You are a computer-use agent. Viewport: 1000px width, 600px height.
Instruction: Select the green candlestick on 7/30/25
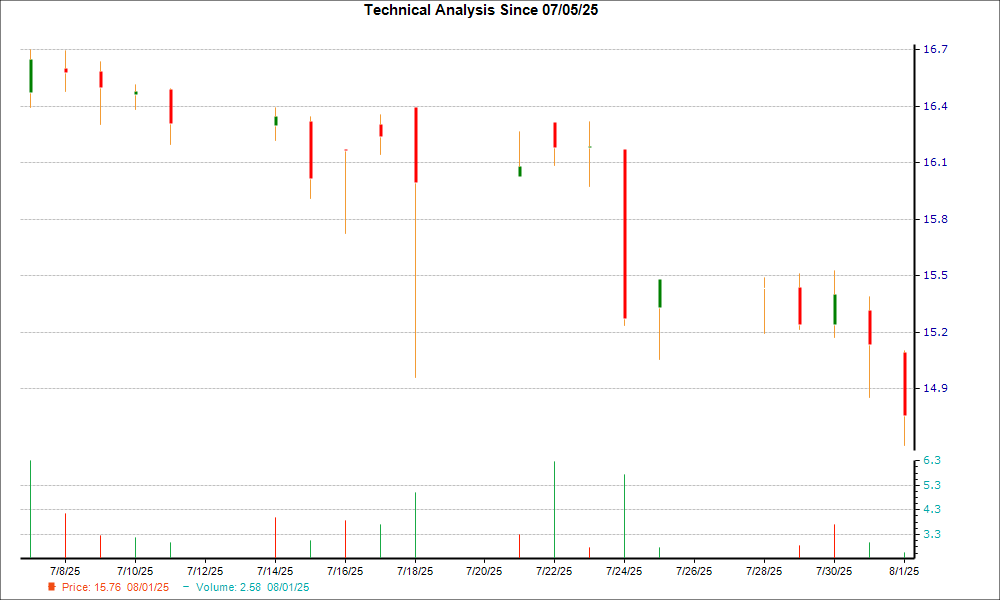(834, 309)
